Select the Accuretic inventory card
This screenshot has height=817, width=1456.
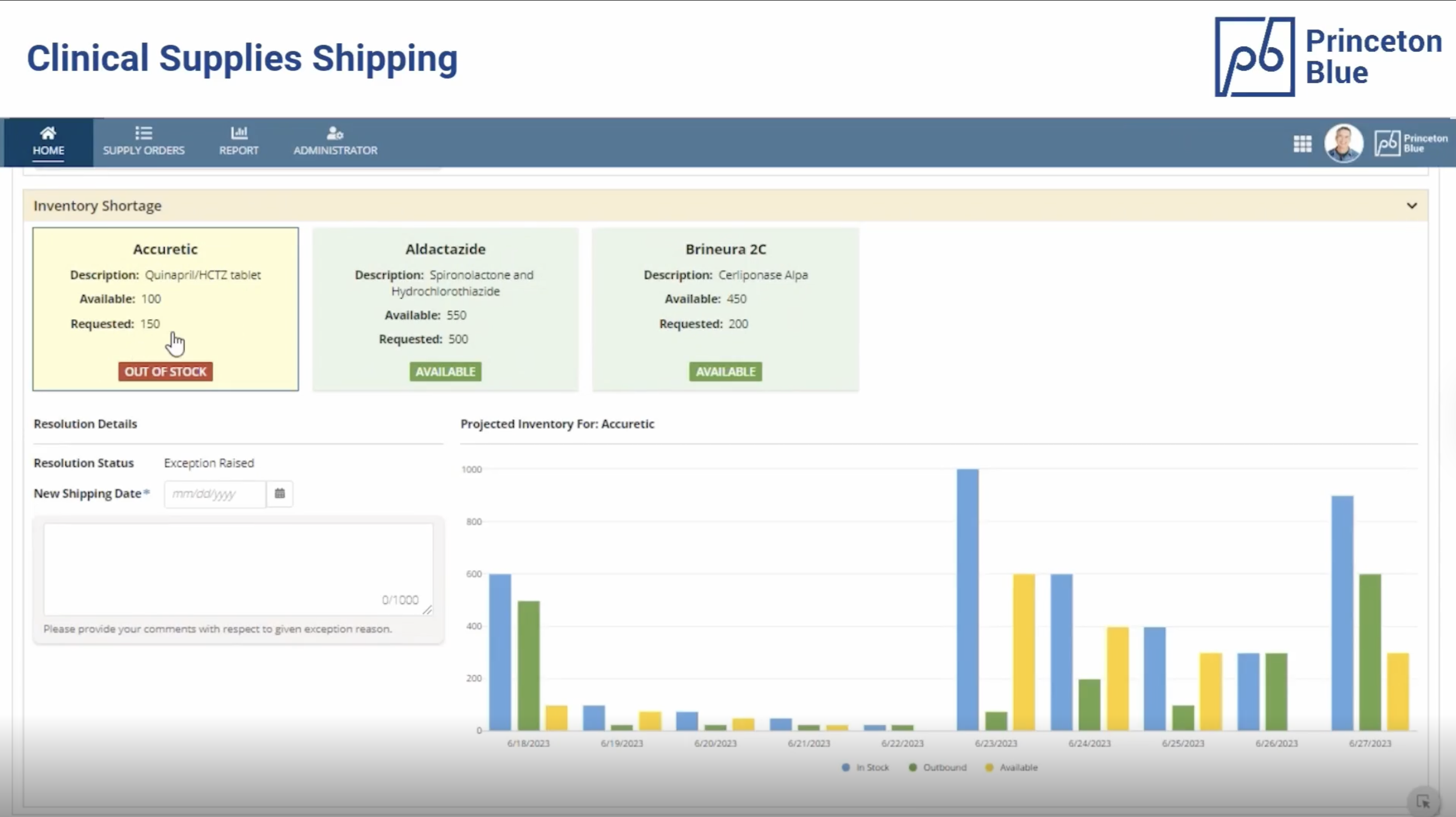(165, 309)
